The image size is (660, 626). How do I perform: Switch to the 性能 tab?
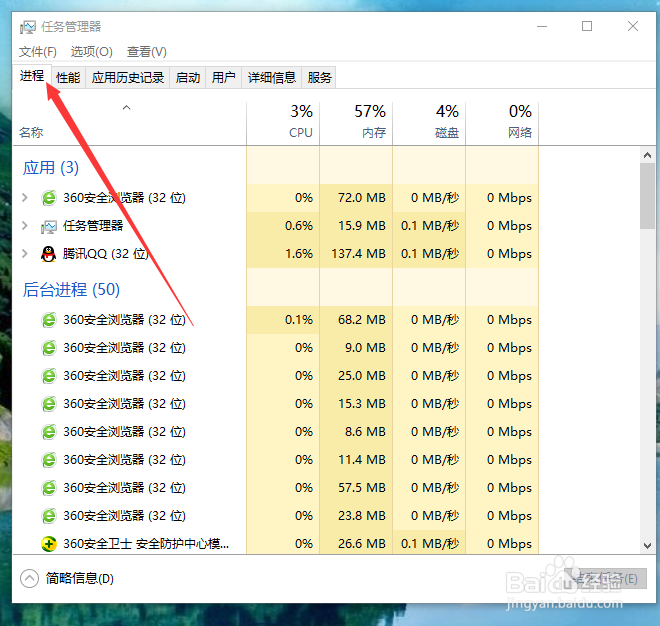pos(68,77)
